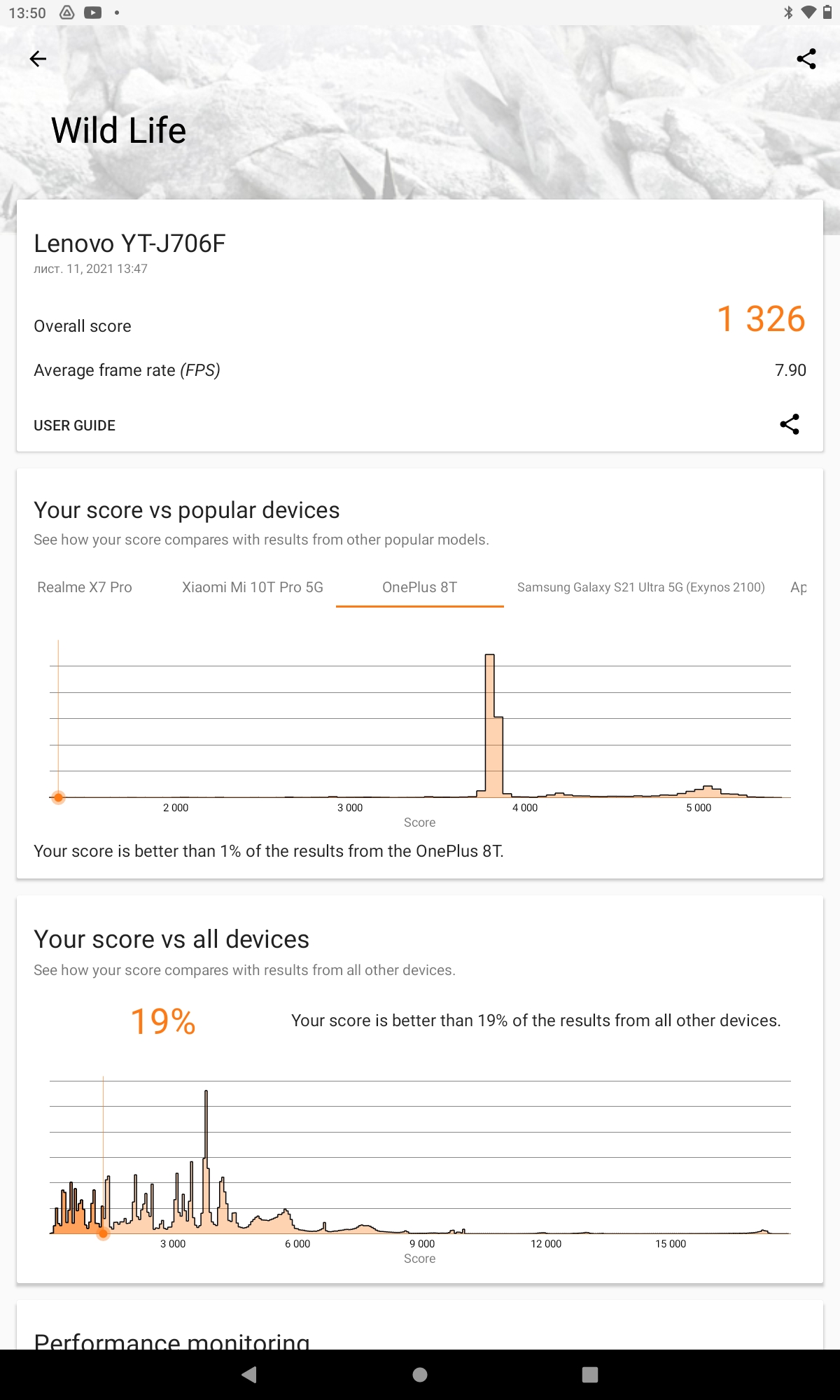Tap the battery status icon
The width and height of the screenshot is (840, 1400).
pos(827,13)
